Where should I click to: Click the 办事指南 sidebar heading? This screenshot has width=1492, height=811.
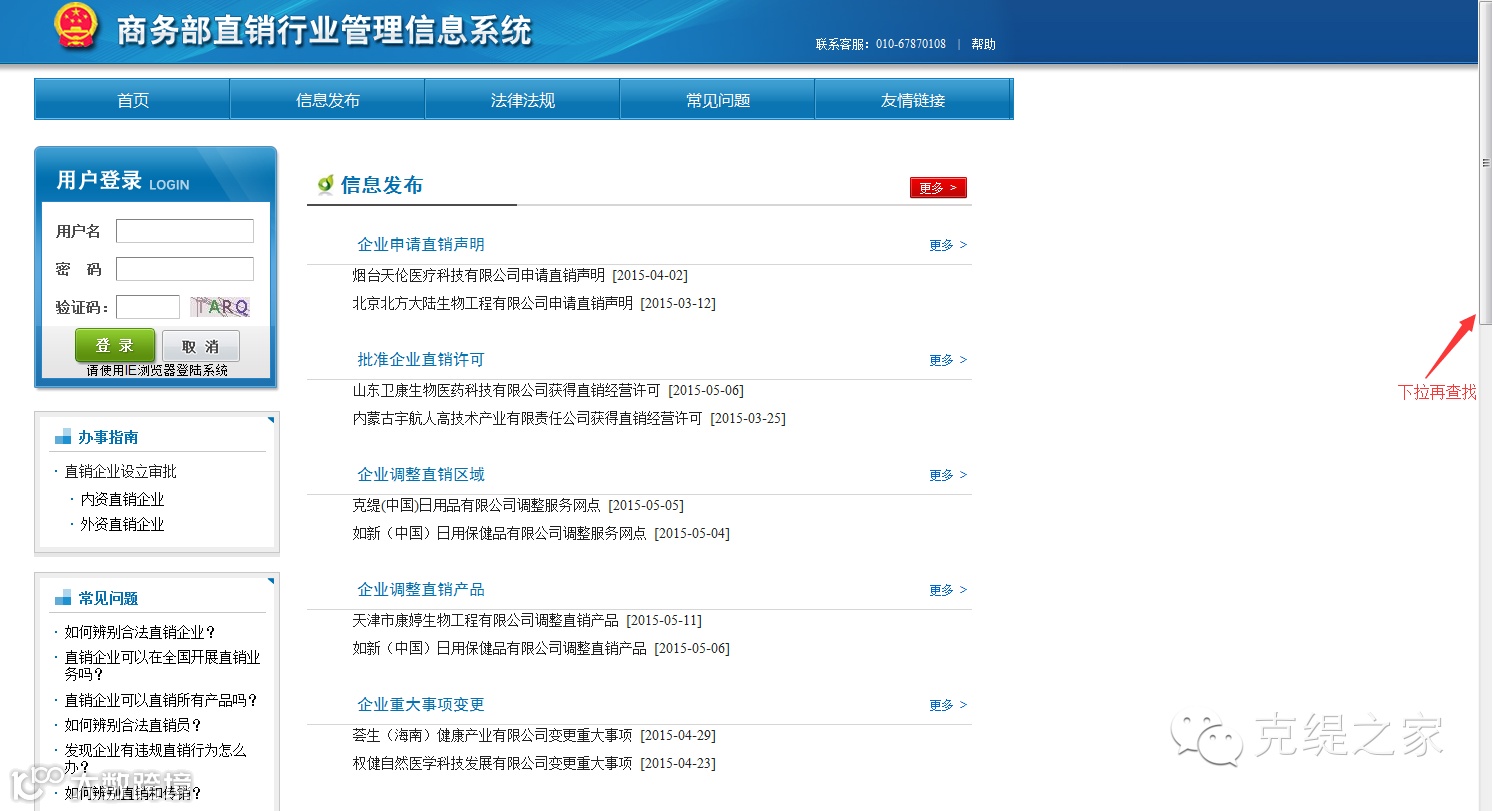click(x=109, y=437)
